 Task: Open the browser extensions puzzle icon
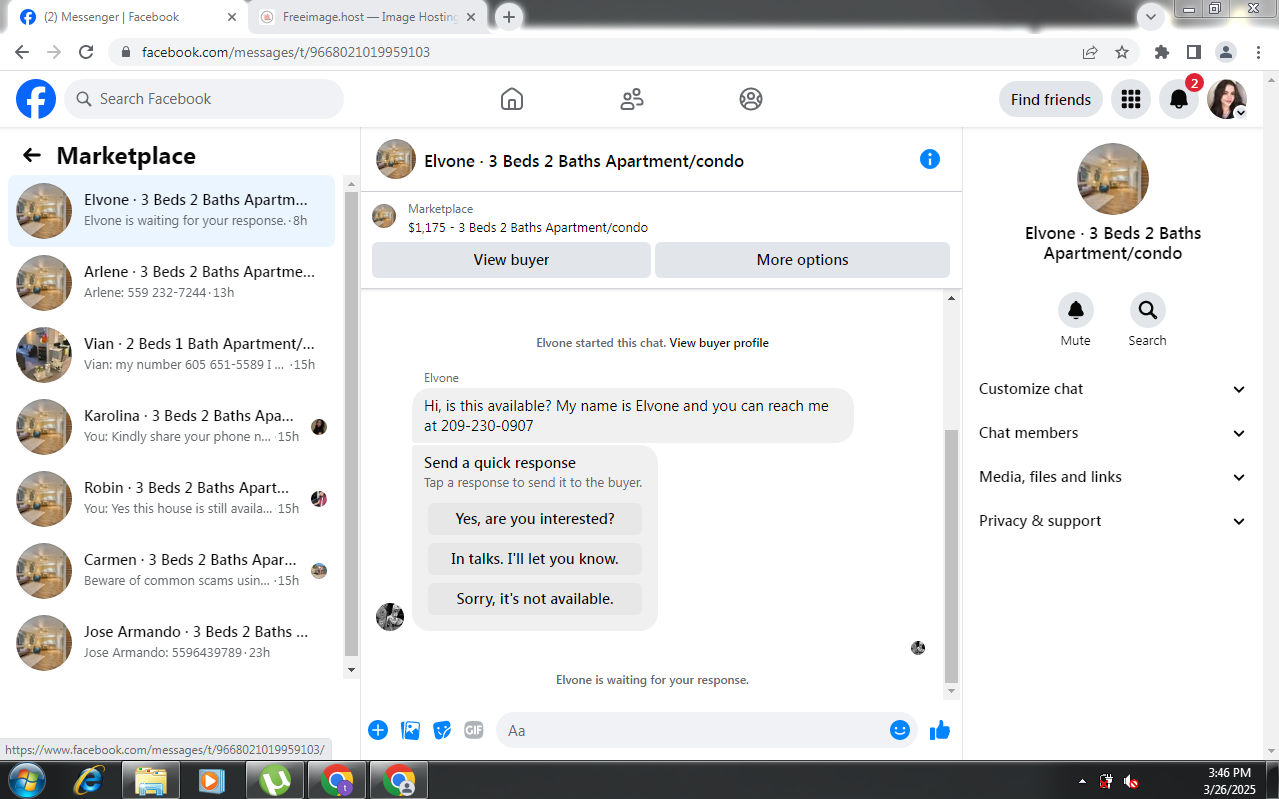click(1161, 52)
